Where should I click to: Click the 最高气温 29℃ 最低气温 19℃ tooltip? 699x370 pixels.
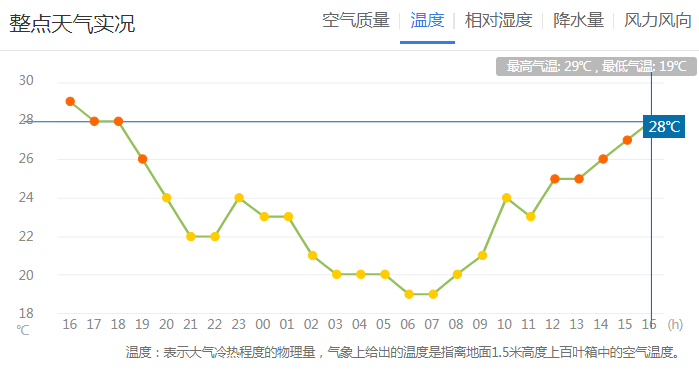pyautogui.click(x=596, y=66)
